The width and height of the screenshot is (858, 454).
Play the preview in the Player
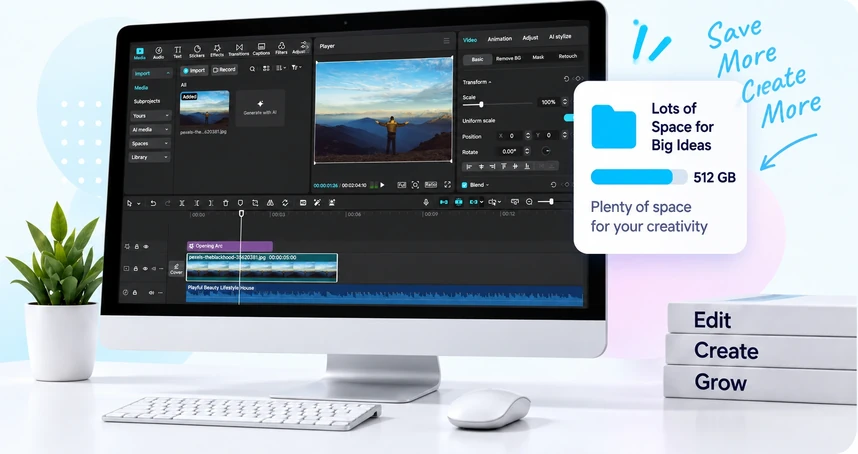382,185
